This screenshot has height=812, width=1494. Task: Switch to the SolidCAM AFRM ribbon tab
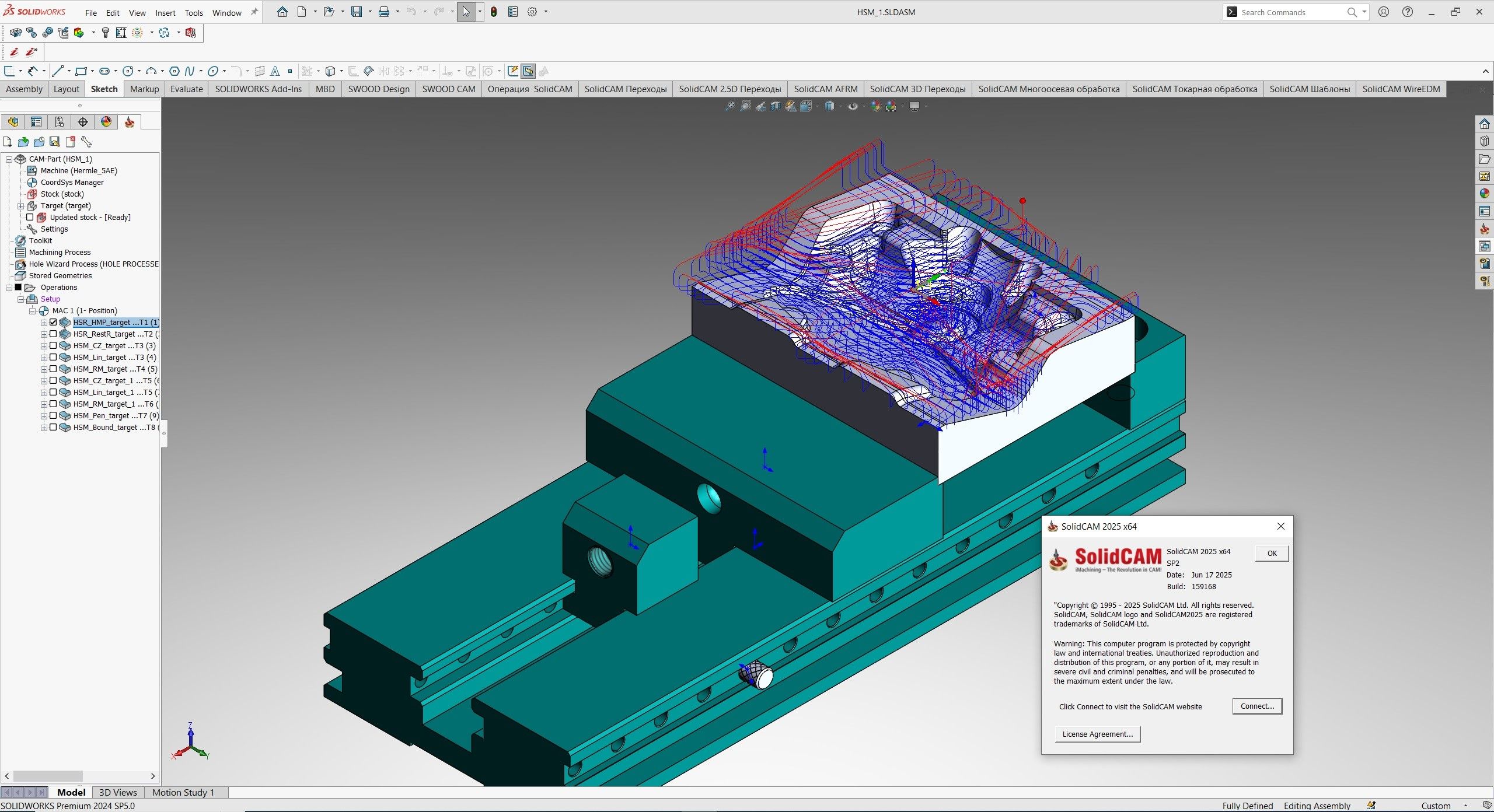(x=825, y=89)
